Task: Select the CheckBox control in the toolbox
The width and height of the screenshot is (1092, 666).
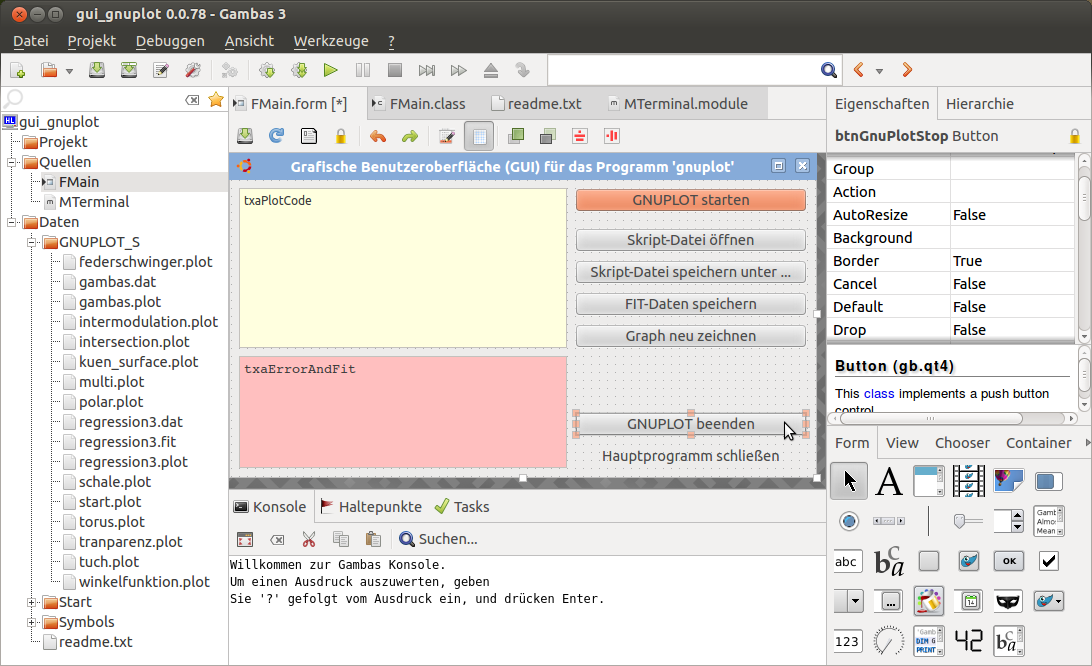Action: (x=1048, y=561)
